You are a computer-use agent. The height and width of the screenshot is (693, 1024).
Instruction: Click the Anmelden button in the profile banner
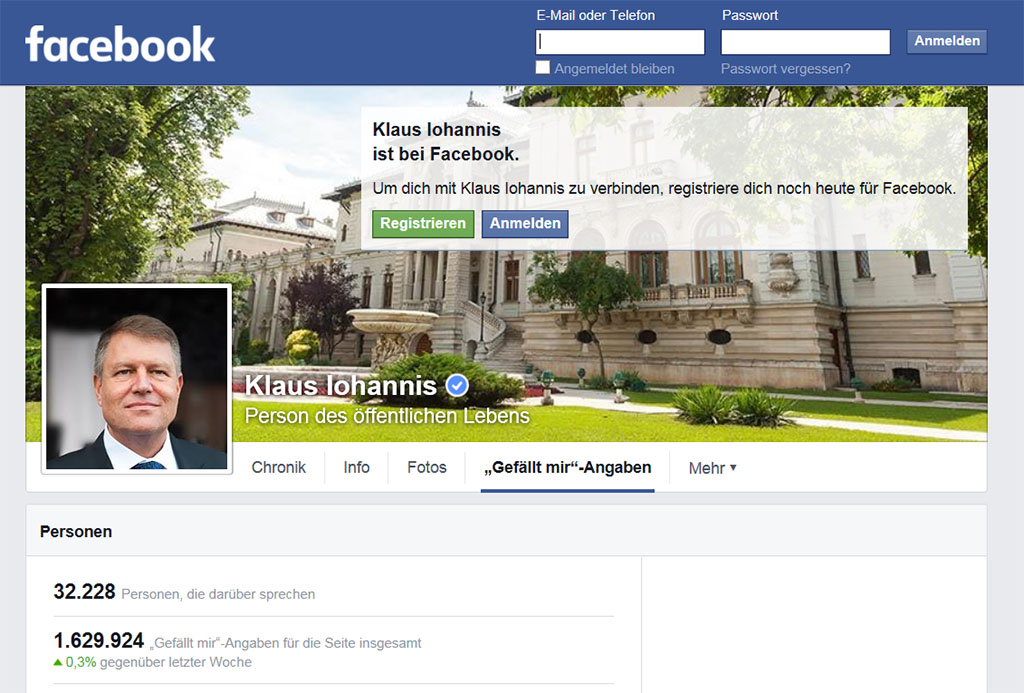point(524,224)
